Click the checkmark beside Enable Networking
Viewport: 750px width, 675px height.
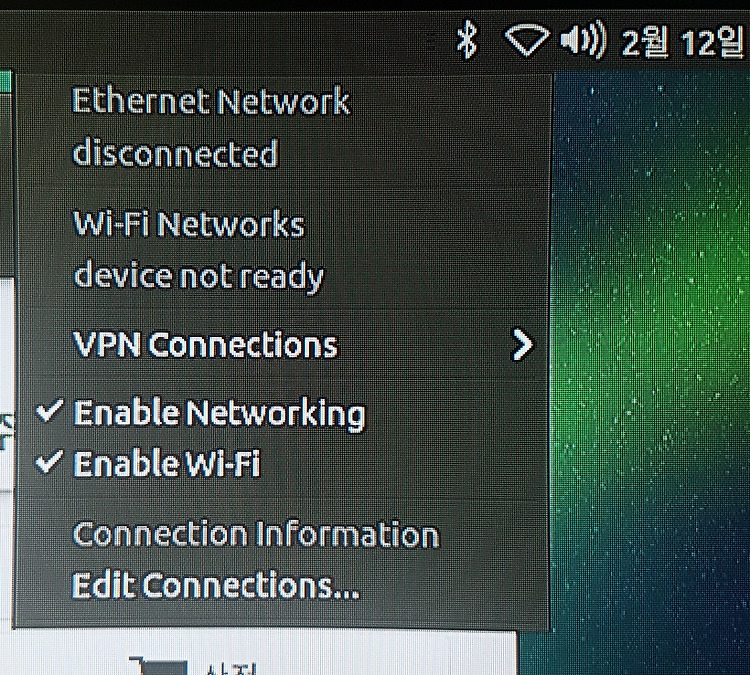click(x=49, y=410)
